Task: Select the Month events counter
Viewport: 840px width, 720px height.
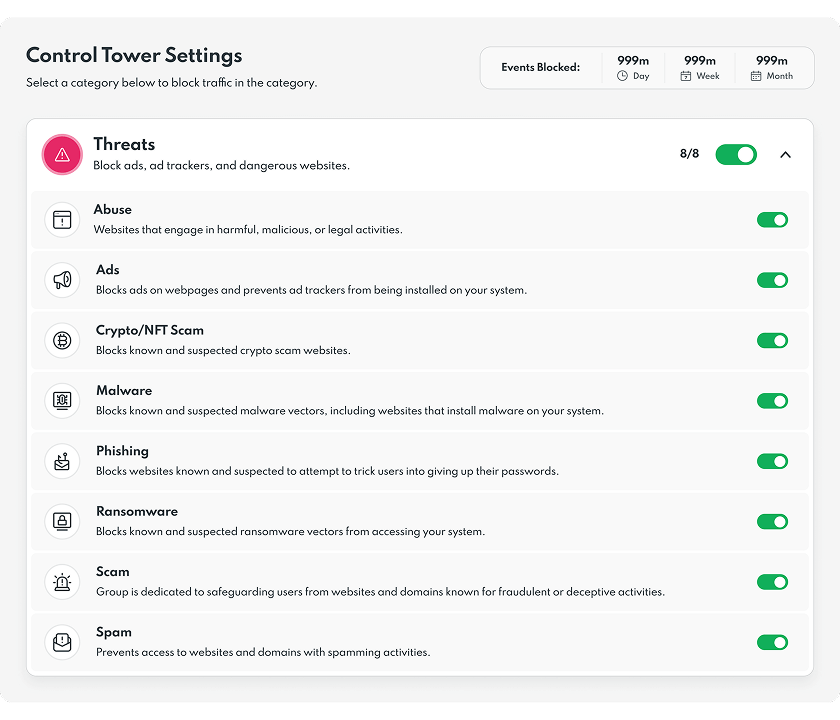Action: (x=772, y=67)
